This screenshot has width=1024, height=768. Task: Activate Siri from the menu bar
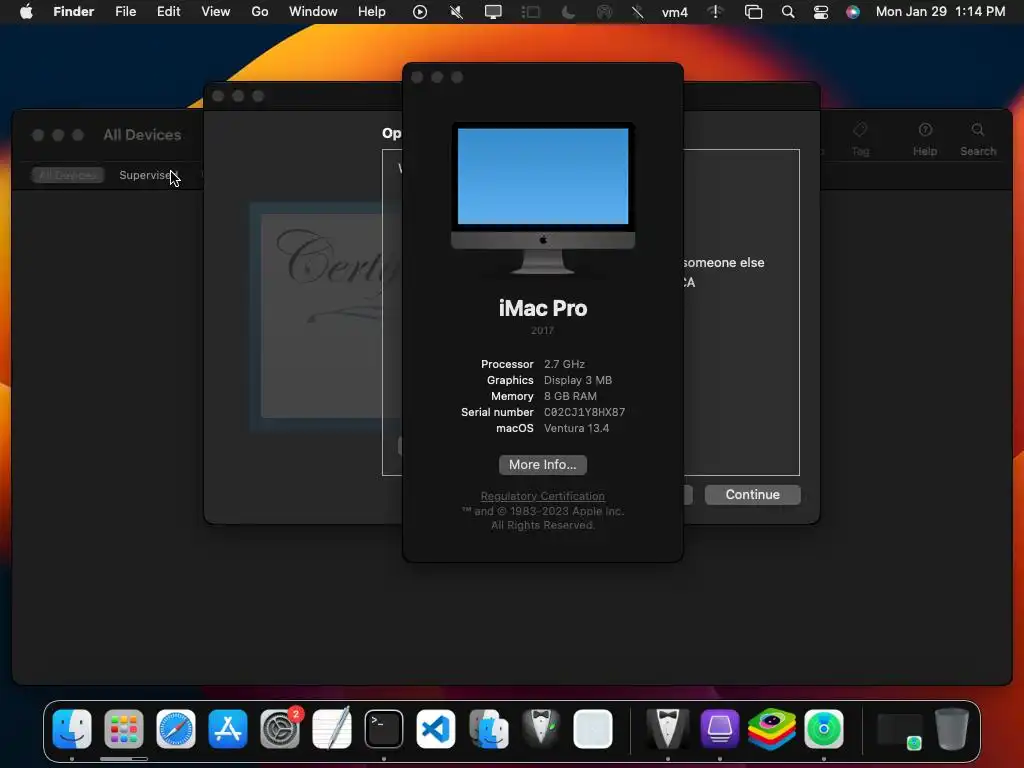[853, 12]
